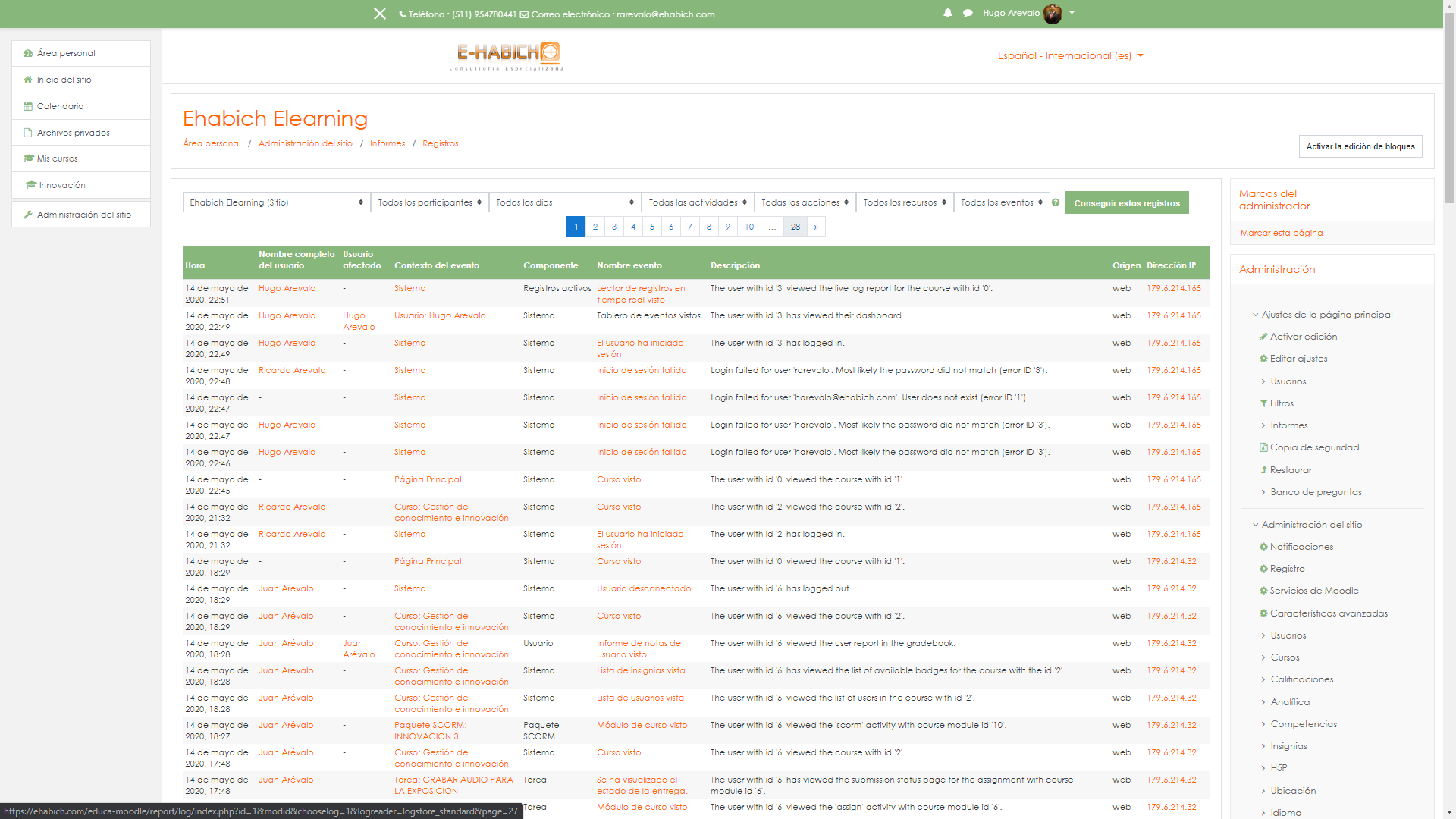Viewport: 1456px width, 819px height.
Task: Expand Usuarios under página principal settings
Action: [x=1263, y=381]
